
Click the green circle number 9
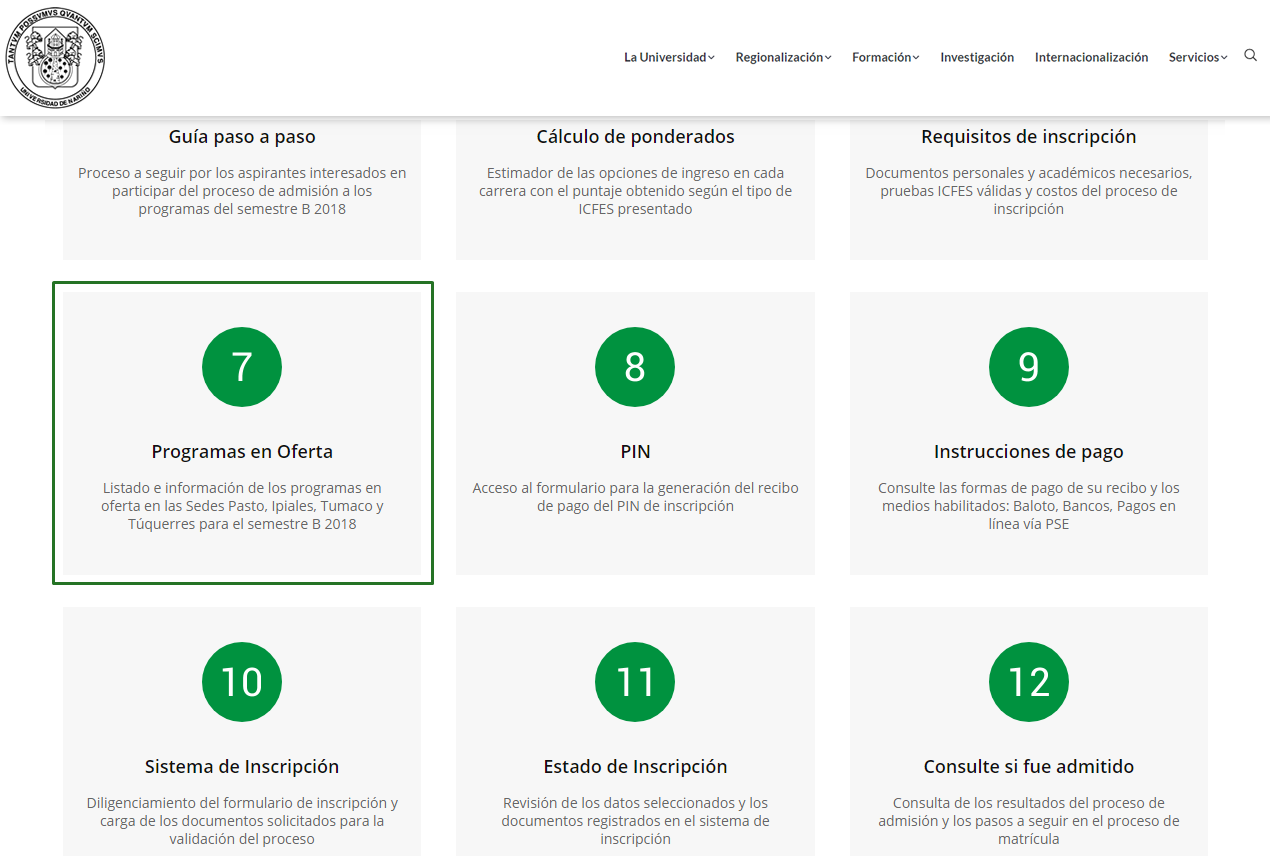point(1029,367)
